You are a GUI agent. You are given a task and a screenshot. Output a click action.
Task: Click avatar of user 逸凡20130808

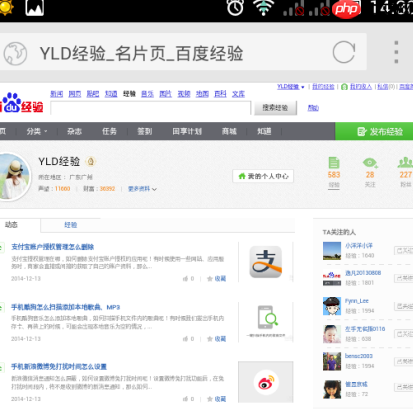pyautogui.click(x=332, y=278)
